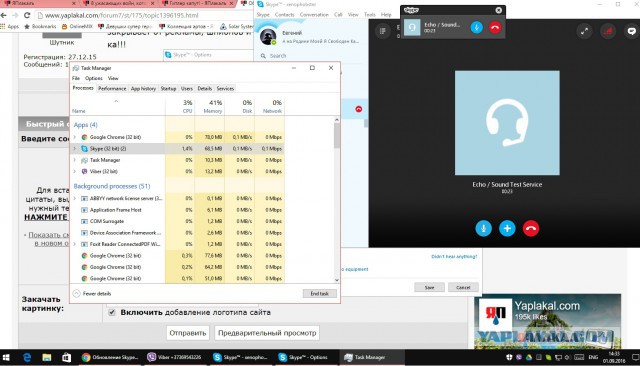Viewport: 640px width, 366px height.
Task: Mute microphone in the Skype call window
Action: click(x=483, y=228)
